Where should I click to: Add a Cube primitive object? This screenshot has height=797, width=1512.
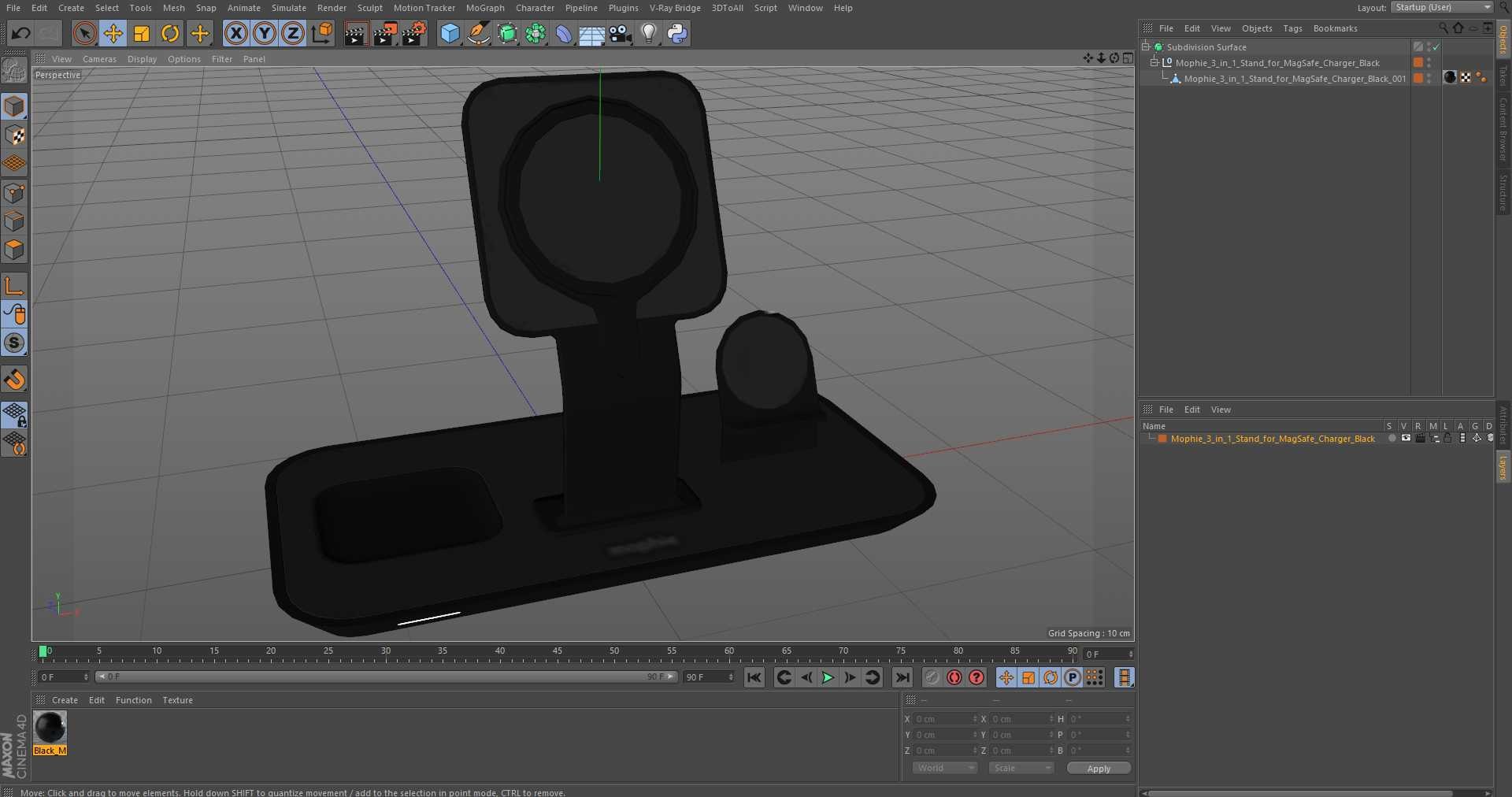tap(450, 33)
